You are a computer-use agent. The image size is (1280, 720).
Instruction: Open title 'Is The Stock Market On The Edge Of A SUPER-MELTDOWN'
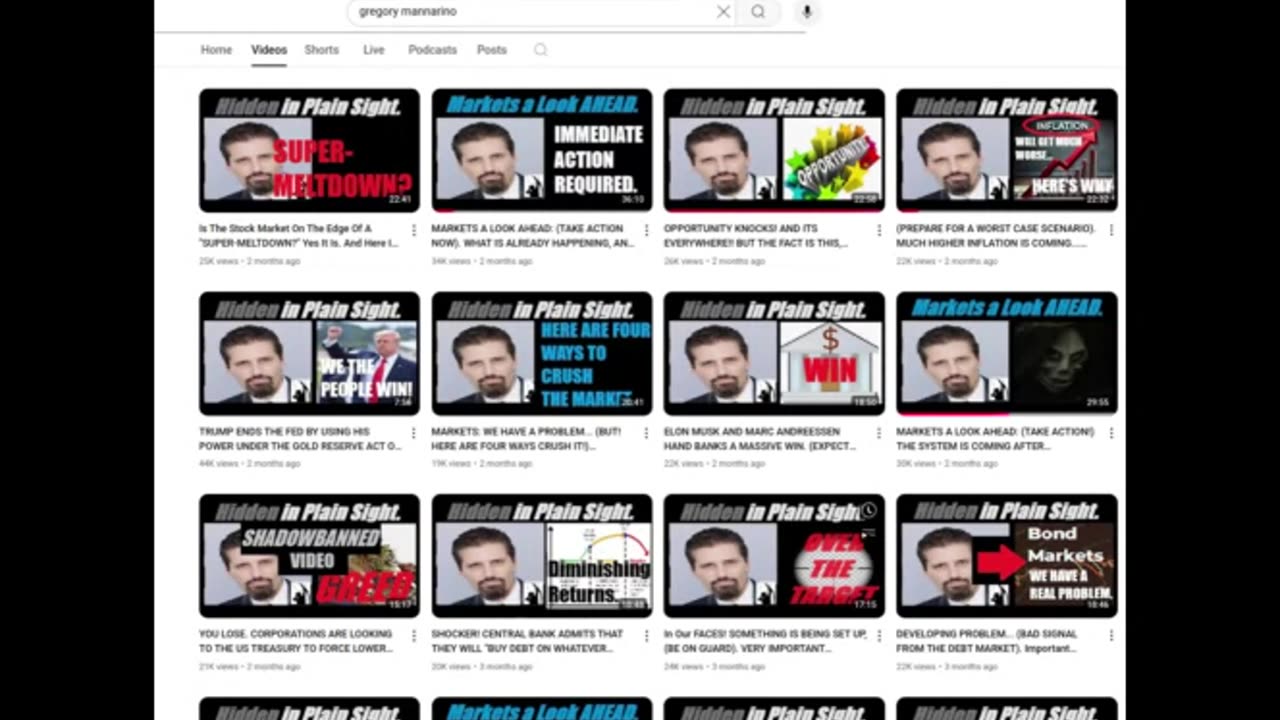coord(298,236)
